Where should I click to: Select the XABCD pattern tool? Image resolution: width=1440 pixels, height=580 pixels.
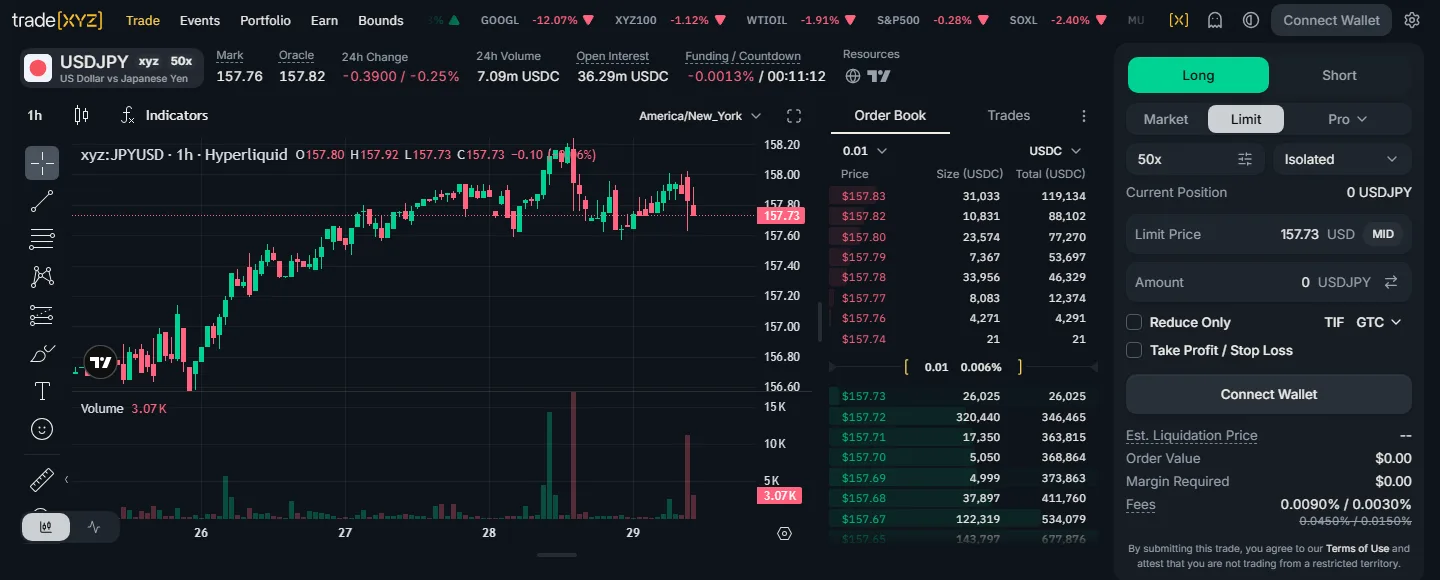point(42,277)
